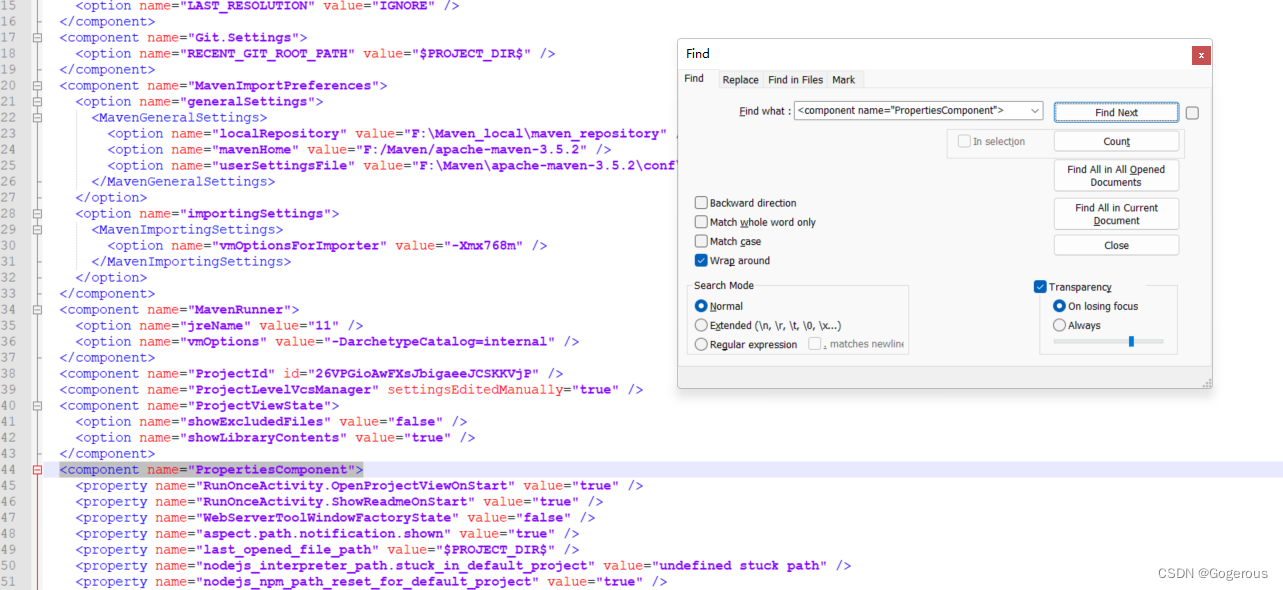Enable Match case
The width and height of the screenshot is (1283, 590).
(701, 241)
